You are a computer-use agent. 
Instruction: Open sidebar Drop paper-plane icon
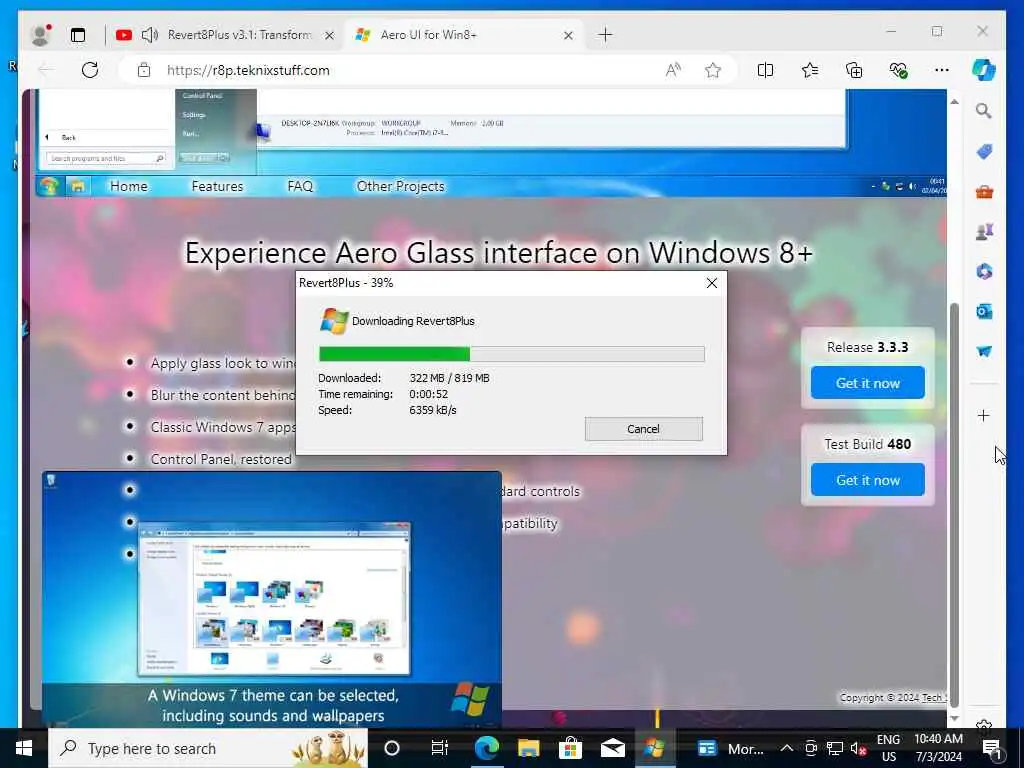click(x=984, y=351)
